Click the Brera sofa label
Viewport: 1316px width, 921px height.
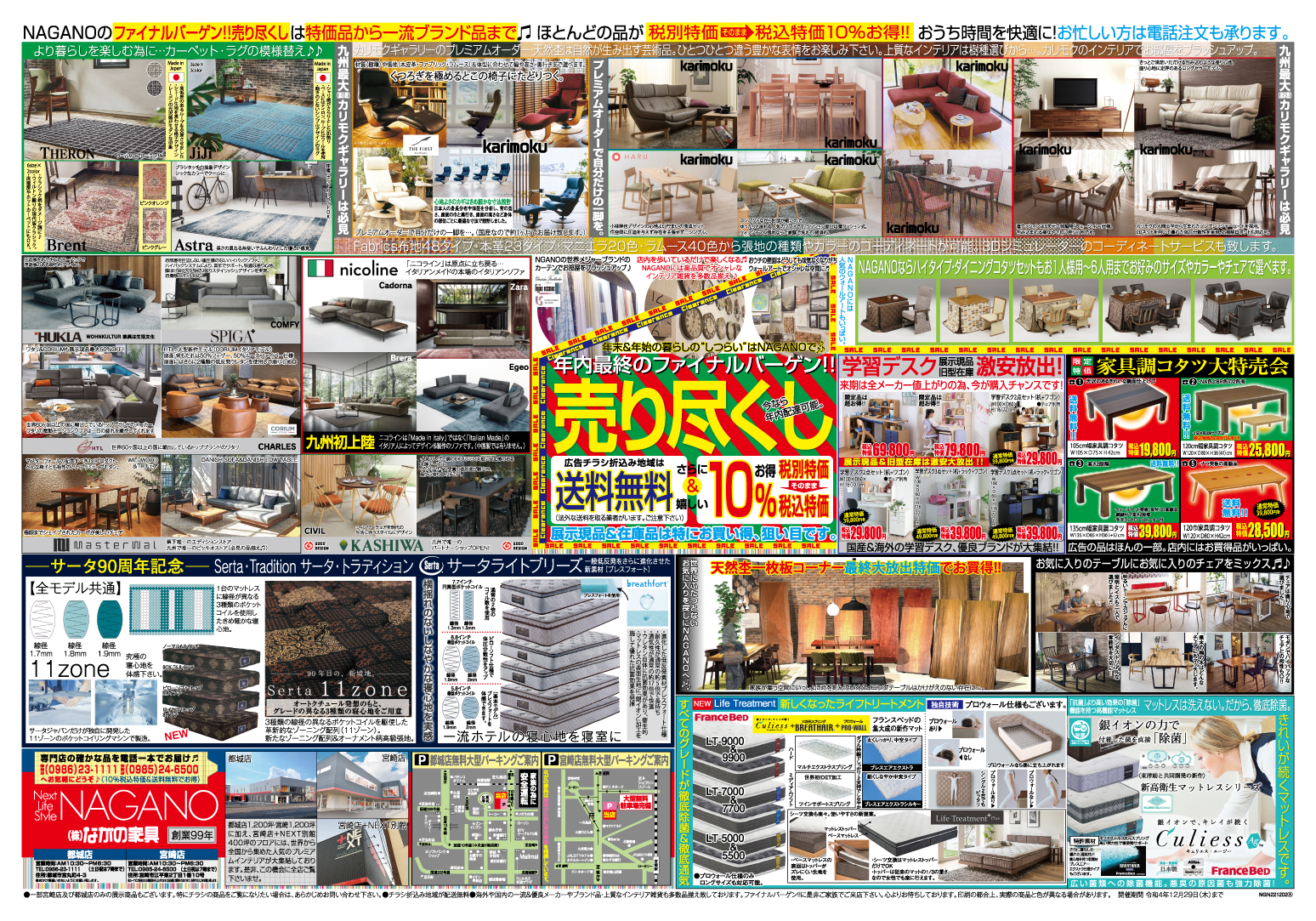point(401,359)
